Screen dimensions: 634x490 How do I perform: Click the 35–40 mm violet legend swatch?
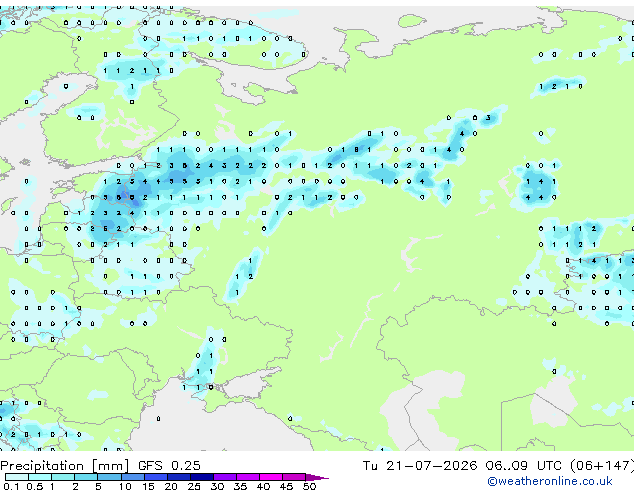pos(248,477)
